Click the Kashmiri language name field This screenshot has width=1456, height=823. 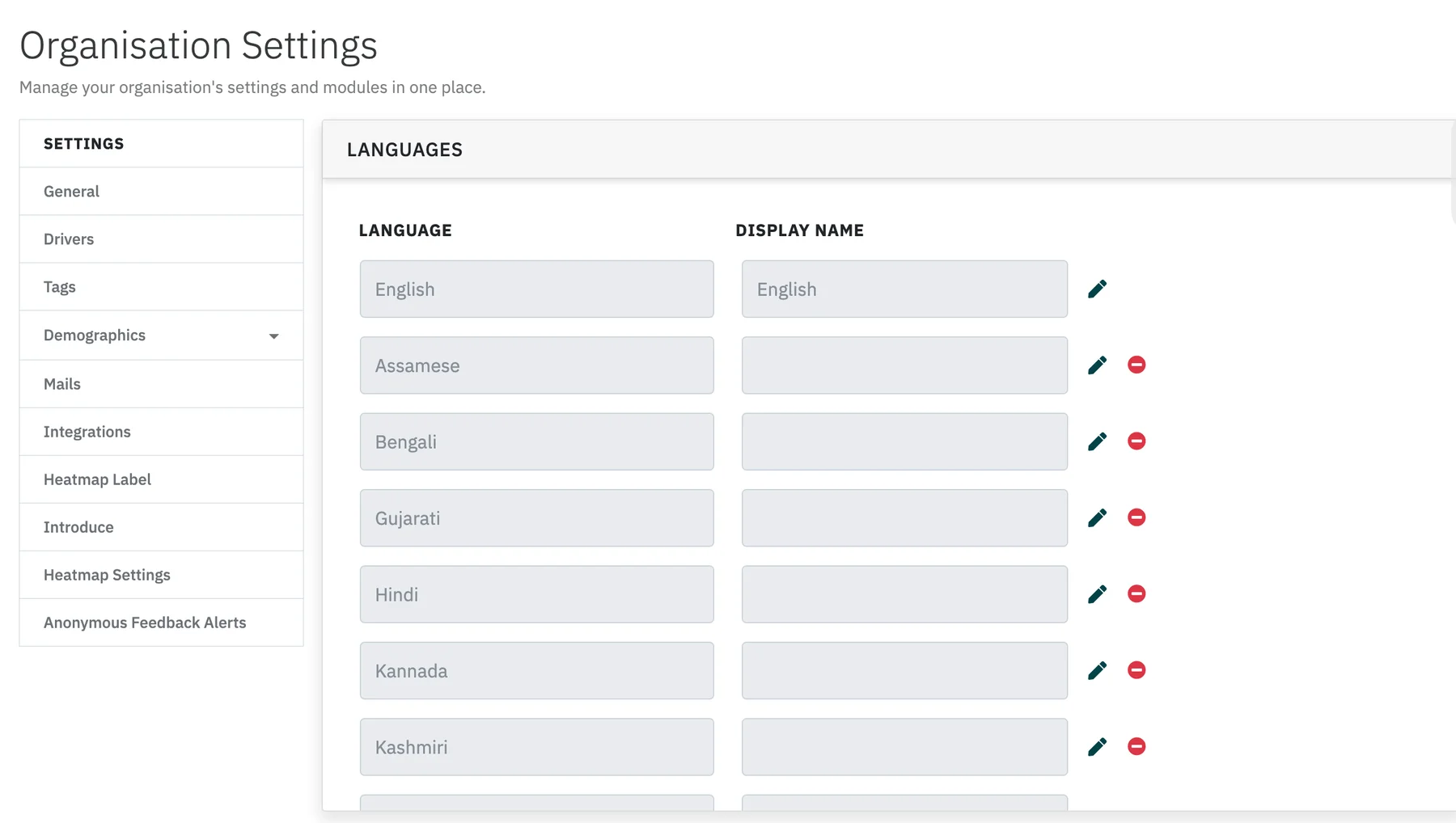point(536,746)
